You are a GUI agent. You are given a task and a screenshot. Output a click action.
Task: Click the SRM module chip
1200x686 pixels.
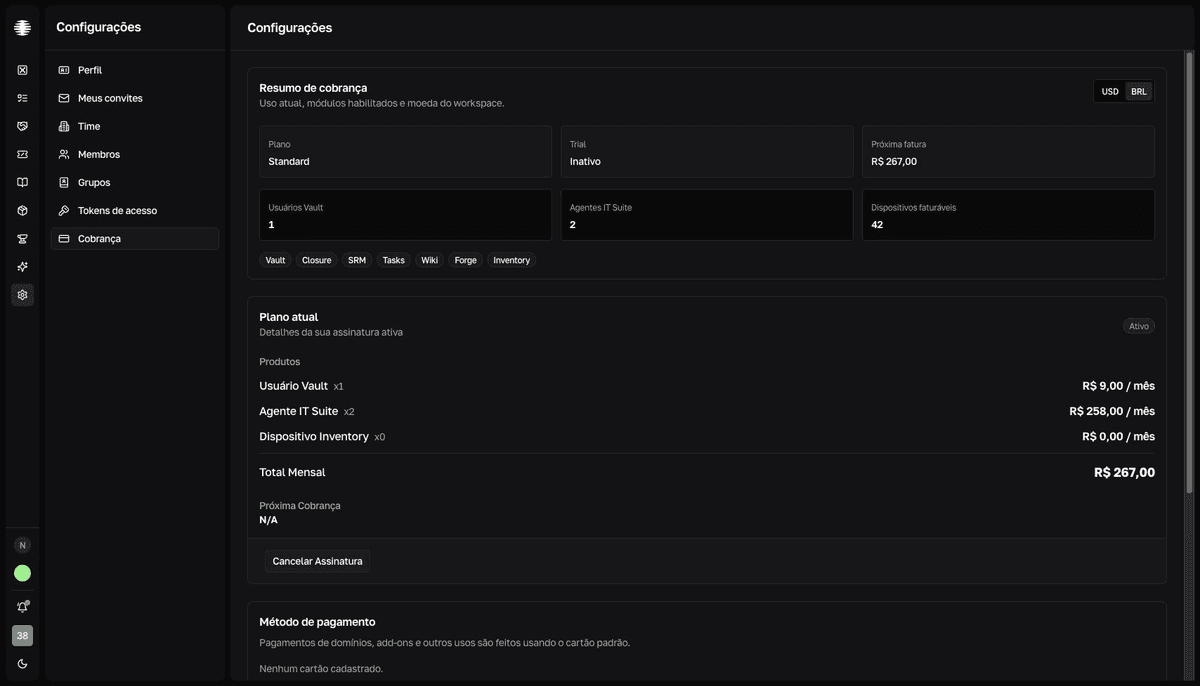click(357, 260)
